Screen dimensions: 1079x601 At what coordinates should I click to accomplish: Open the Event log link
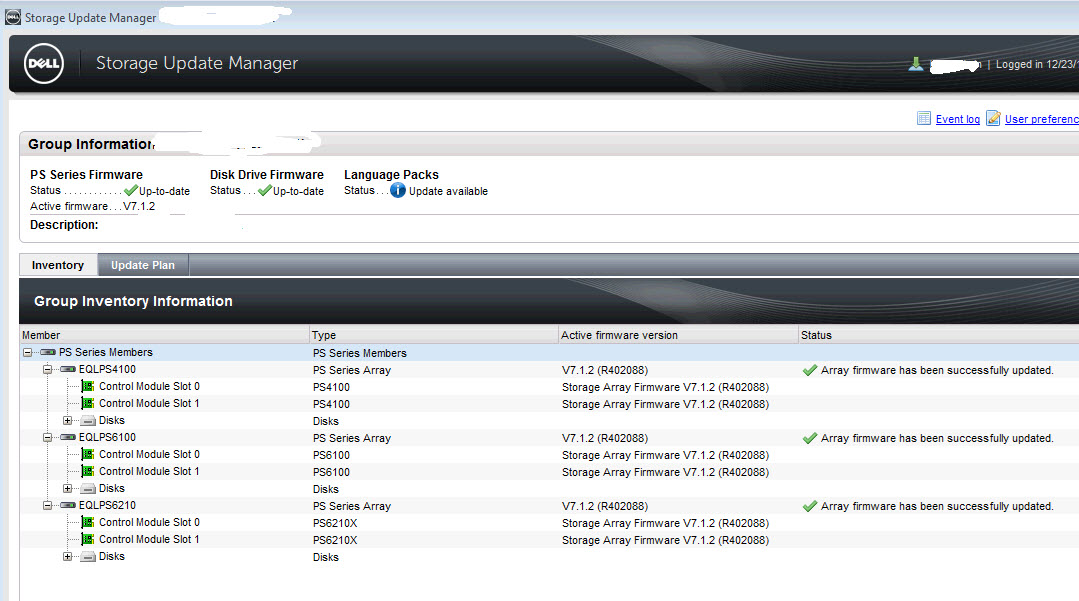pos(958,119)
